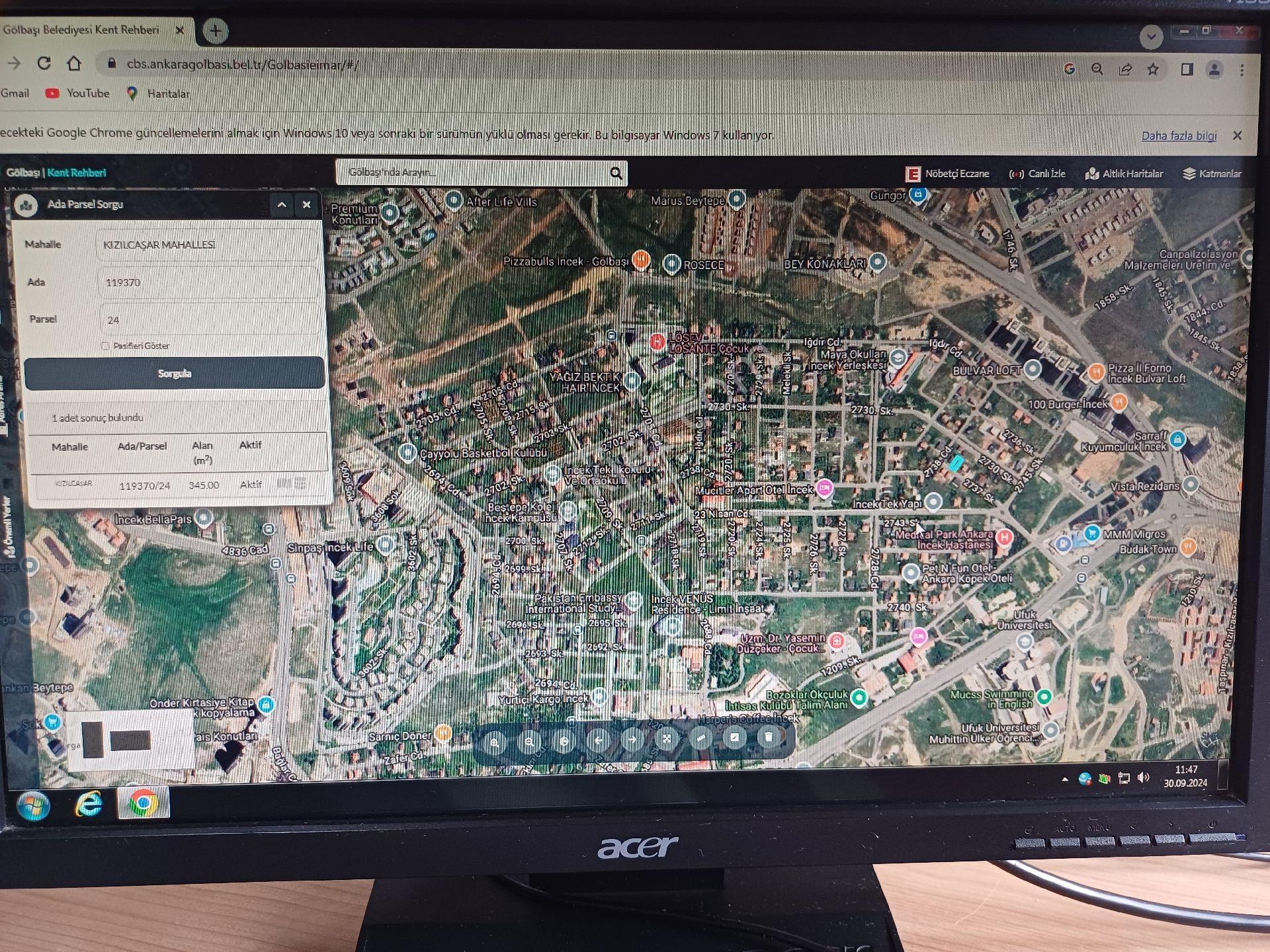Click the search magnifier in Gölbaşı search box
This screenshot has height=952, width=1270.
tap(616, 173)
